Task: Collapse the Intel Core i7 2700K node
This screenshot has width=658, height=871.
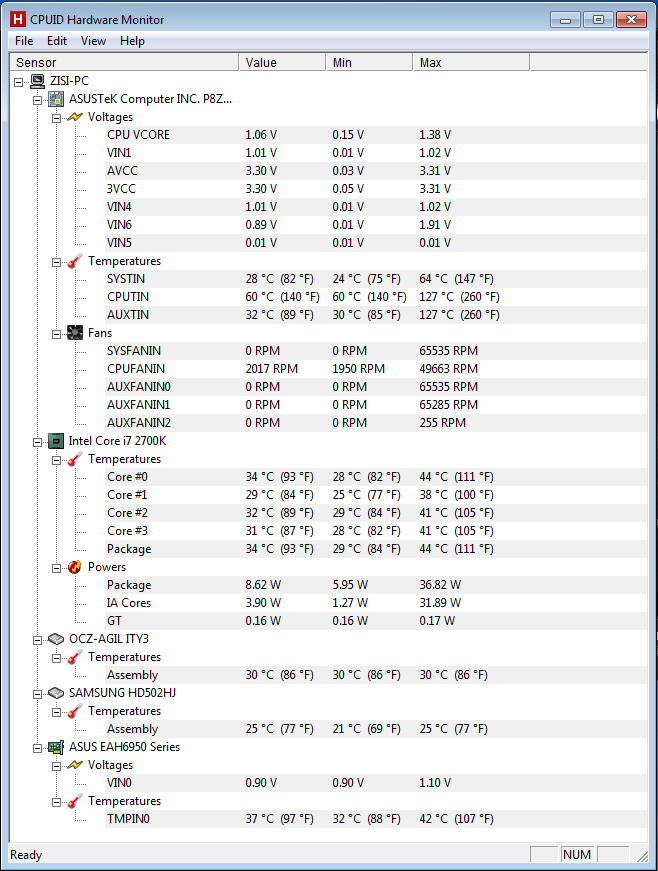Action: coord(38,443)
